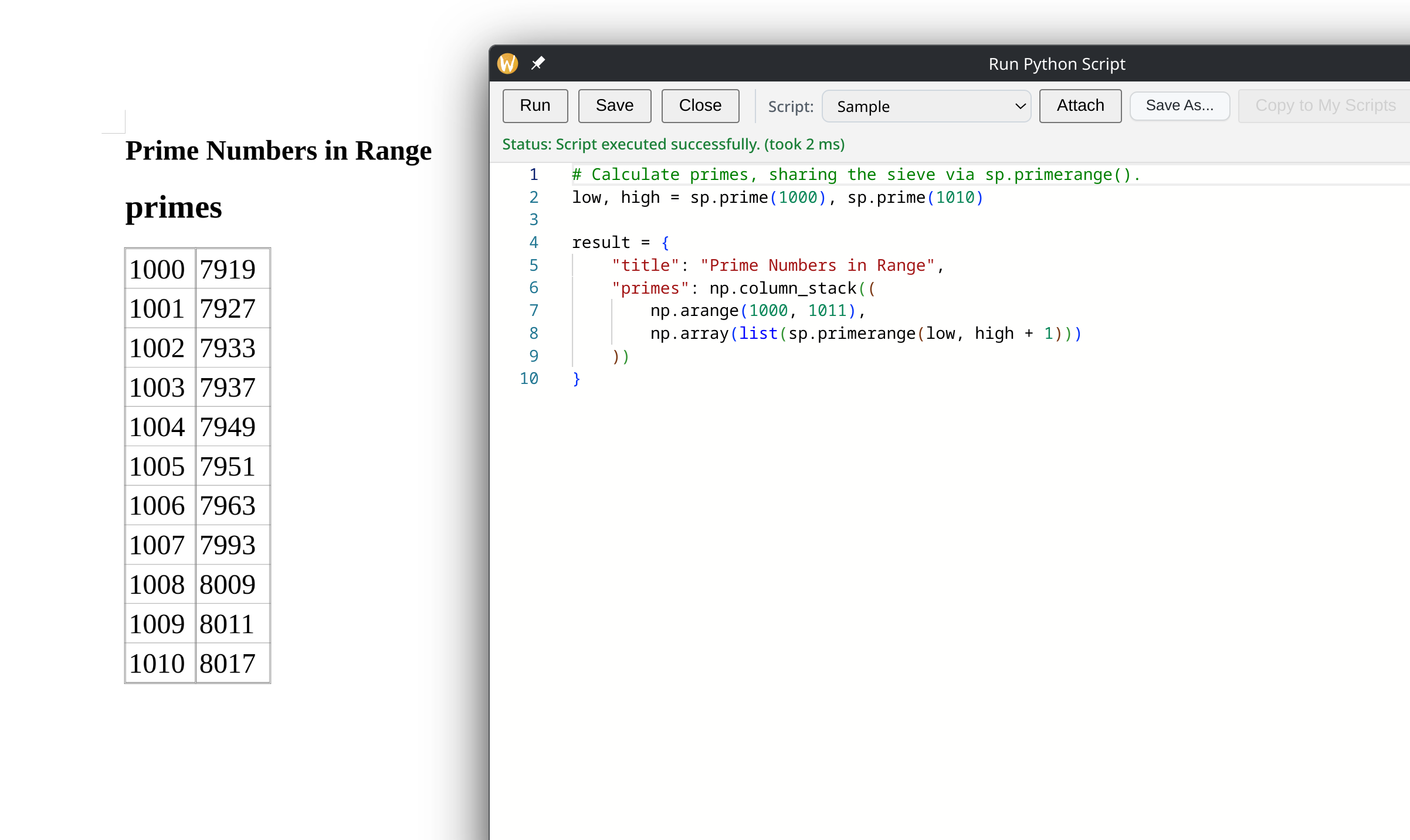
Task: Click the comment on code line 1
Action: (856, 175)
